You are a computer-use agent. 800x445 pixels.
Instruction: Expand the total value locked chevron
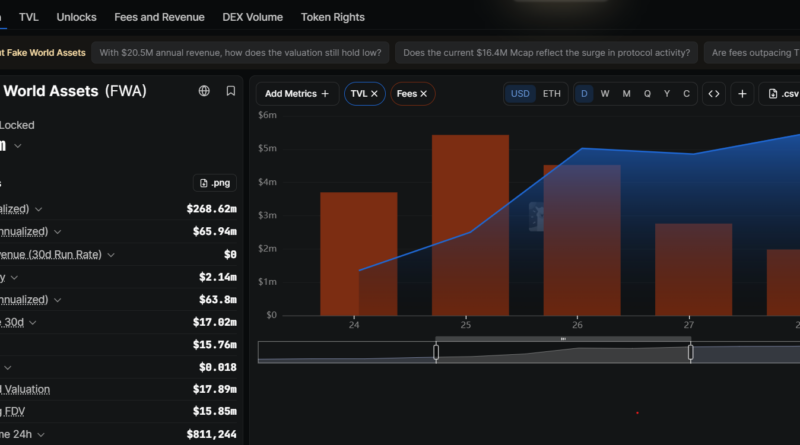[x=18, y=146]
